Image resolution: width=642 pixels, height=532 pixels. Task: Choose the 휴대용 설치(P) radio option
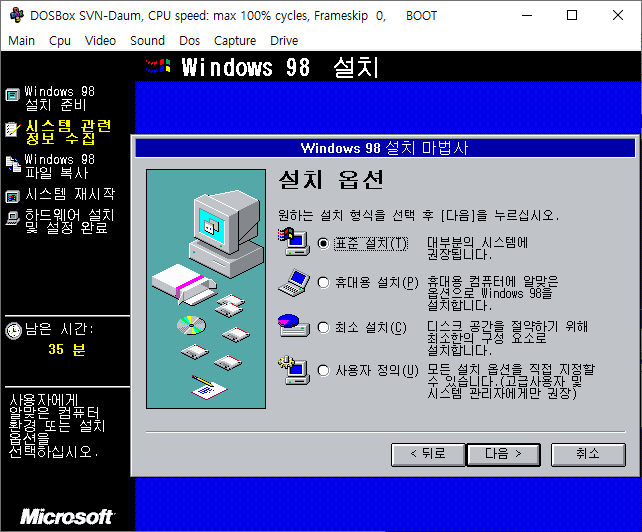323,283
